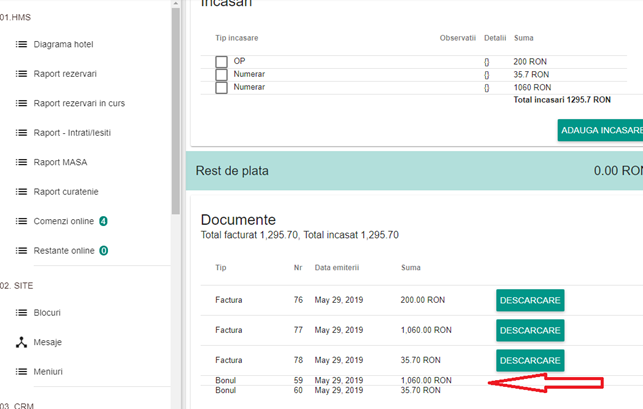
Task: Open Comenzi online
Action: tap(64, 221)
